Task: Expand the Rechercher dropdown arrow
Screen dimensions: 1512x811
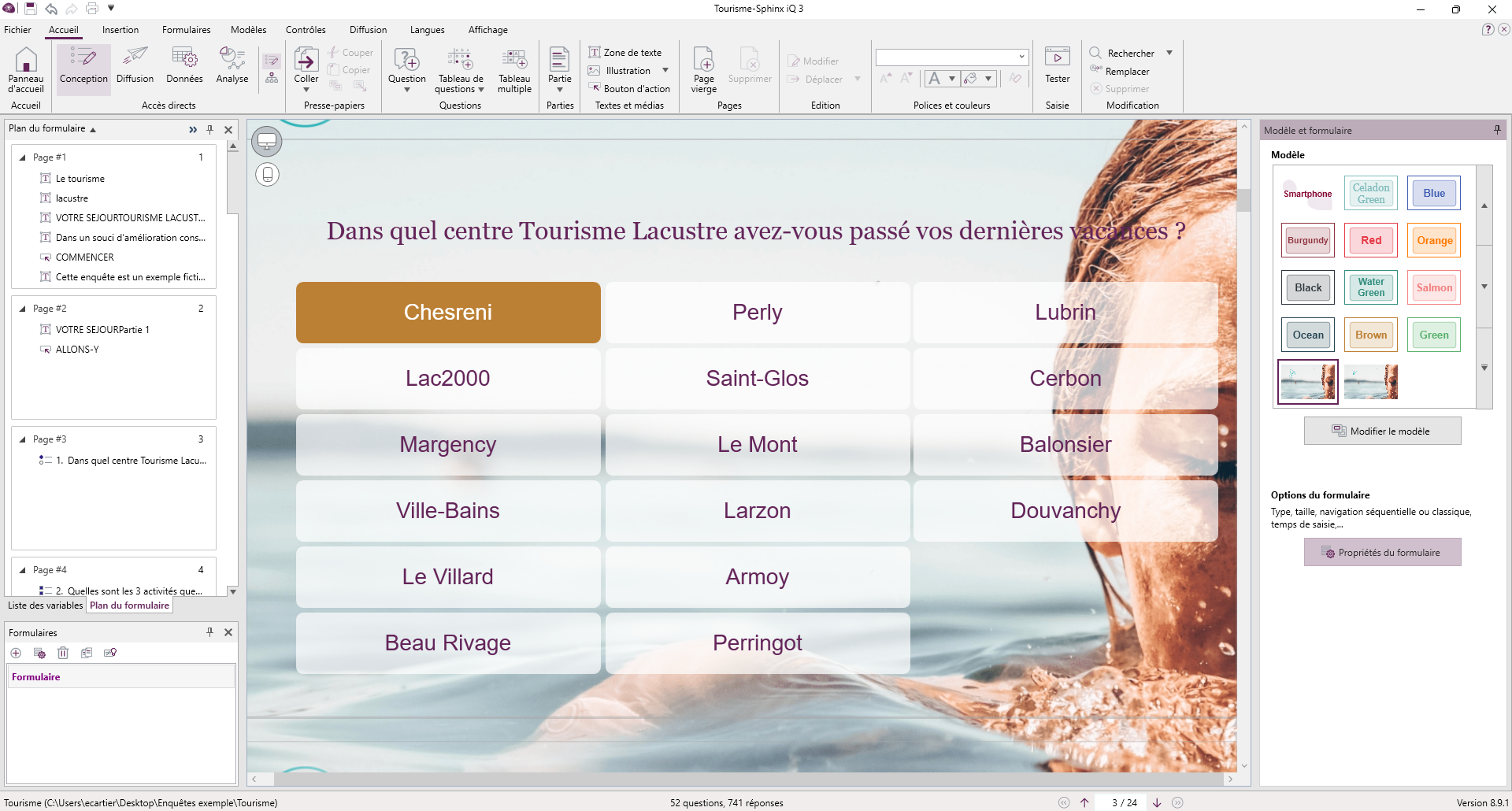Action: pyautogui.click(x=1169, y=53)
